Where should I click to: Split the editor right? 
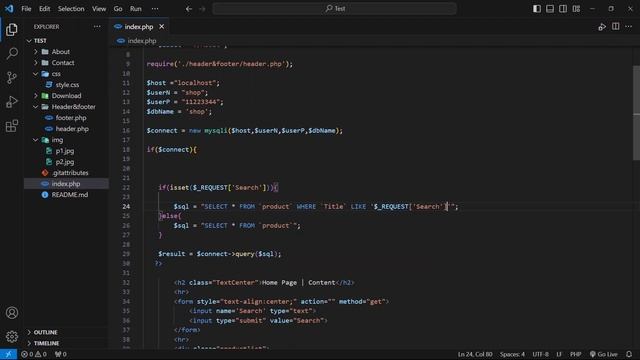click(616, 27)
